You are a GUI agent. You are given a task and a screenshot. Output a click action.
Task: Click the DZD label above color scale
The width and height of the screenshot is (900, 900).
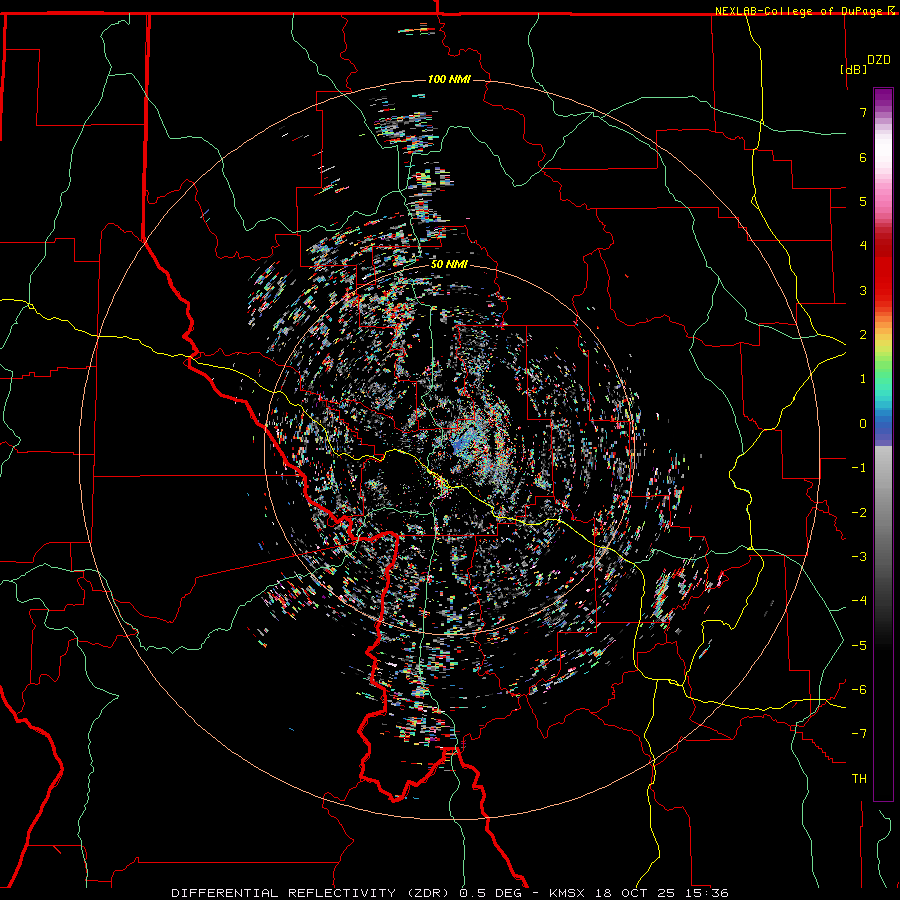(878, 60)
